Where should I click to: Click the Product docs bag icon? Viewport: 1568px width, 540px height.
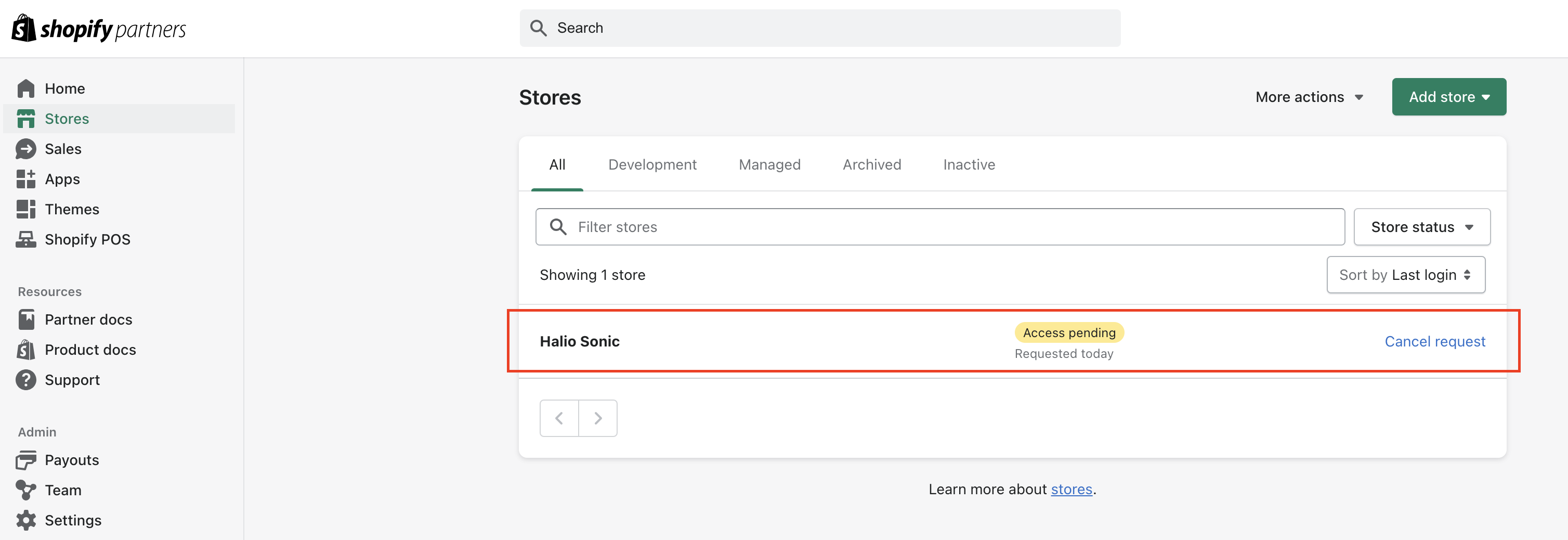(x=25, y=350)
